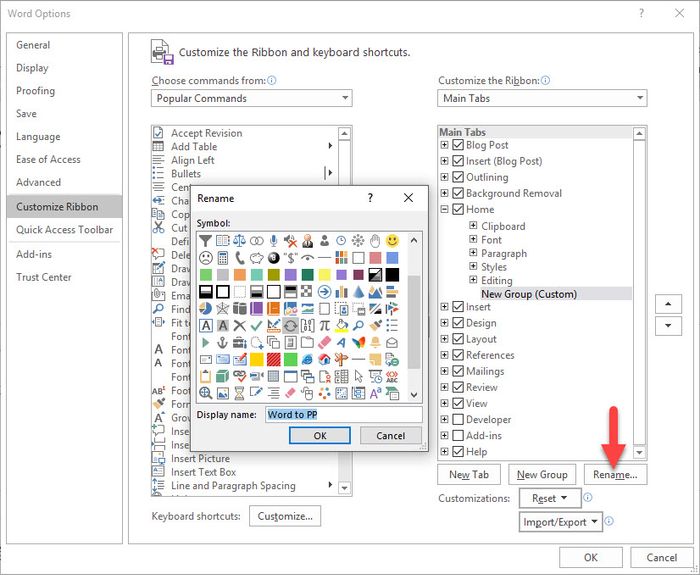This screenshot has width=700, height=575.
Task: Select the yellow smiley face symbol
Action: point(392,241)
